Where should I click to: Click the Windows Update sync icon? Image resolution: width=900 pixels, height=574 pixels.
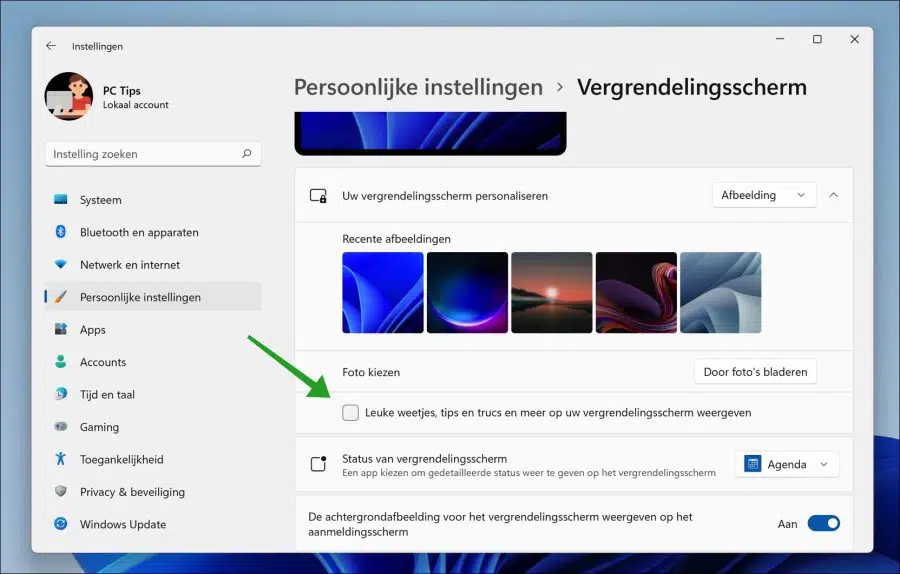click(x=61, y=523)
